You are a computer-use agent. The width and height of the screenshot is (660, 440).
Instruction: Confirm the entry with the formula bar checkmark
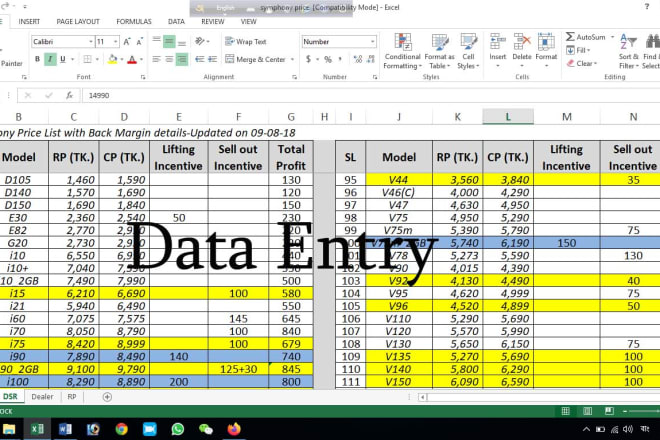point(49,96)
